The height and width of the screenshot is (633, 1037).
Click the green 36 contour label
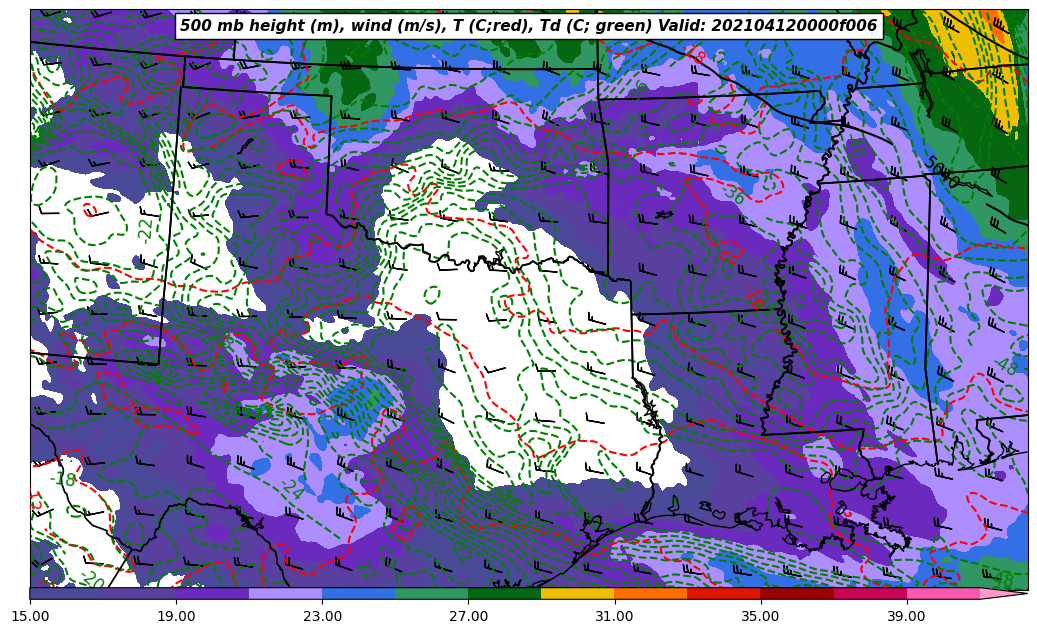pyautogui.click(x=735, y=195)
